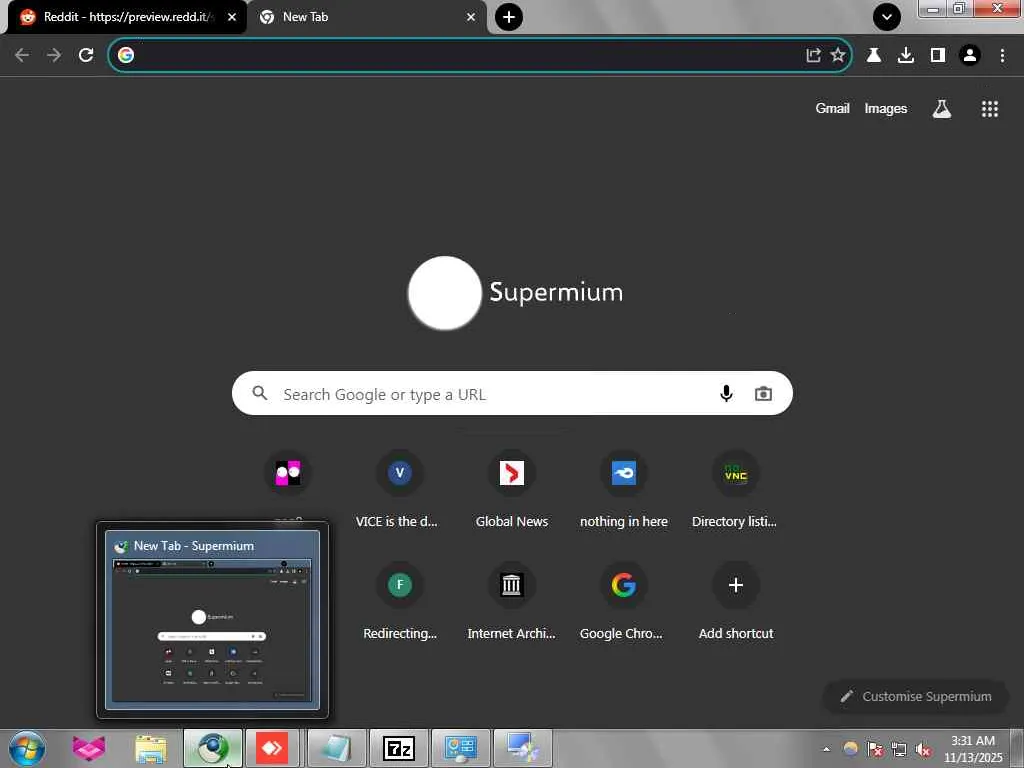The image size is (1024, 768).
Task: Open 7-Zip from the taskbar
Action: click(398, 748)
